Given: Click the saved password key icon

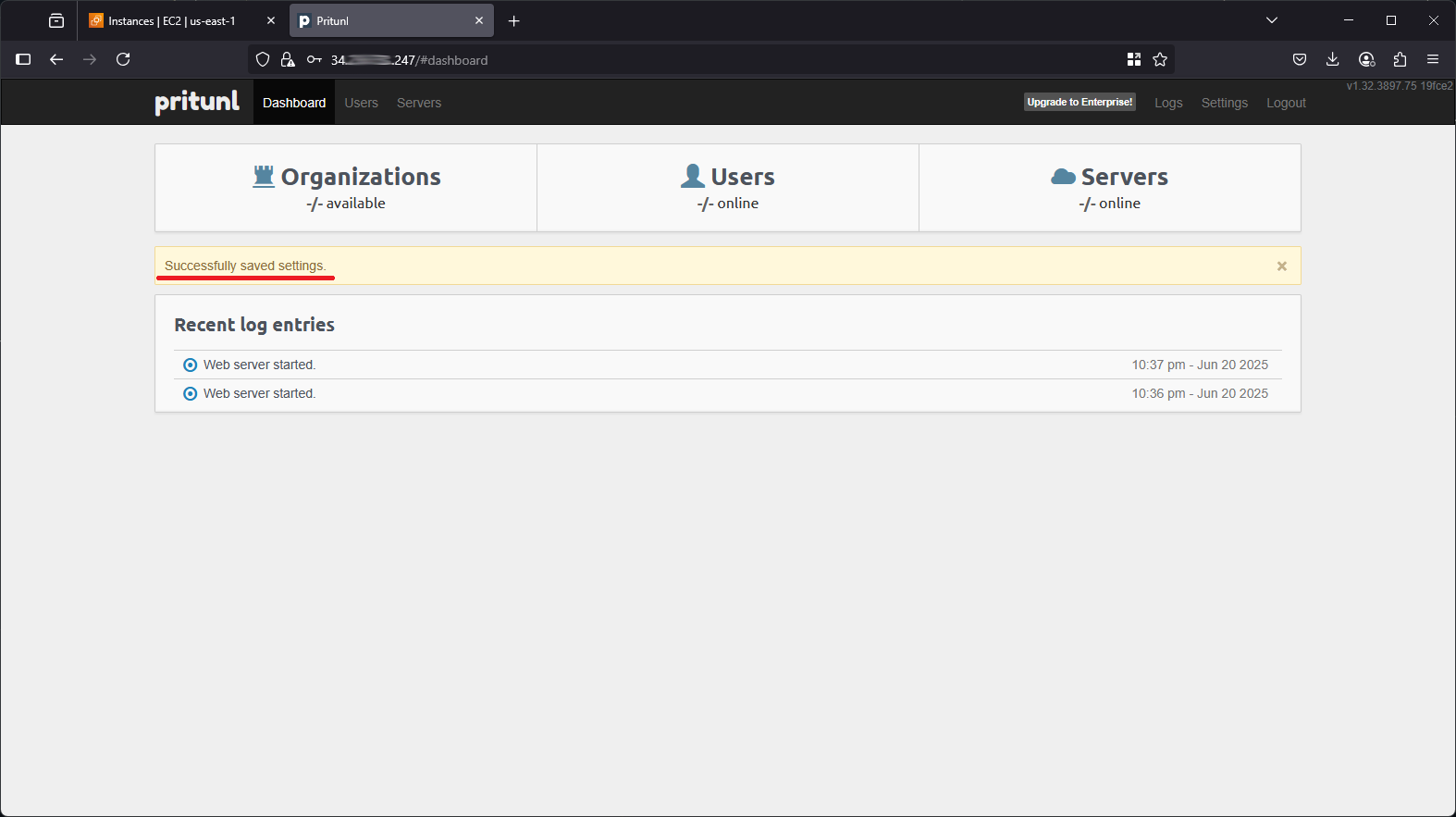Looking at the screenshot, I should click(315, 59).
